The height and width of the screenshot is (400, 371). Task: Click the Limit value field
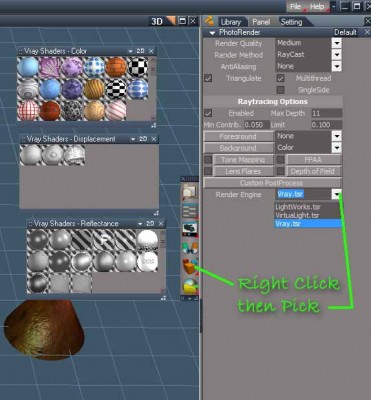(x=327, y=125)
